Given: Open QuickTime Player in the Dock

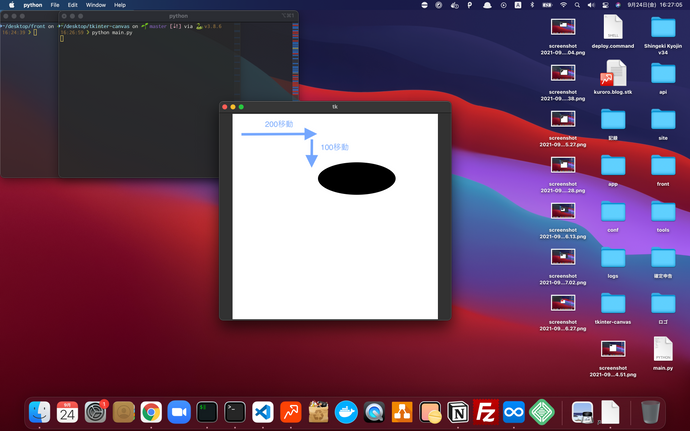Looking at the screenshot, I should coord(374,413).
